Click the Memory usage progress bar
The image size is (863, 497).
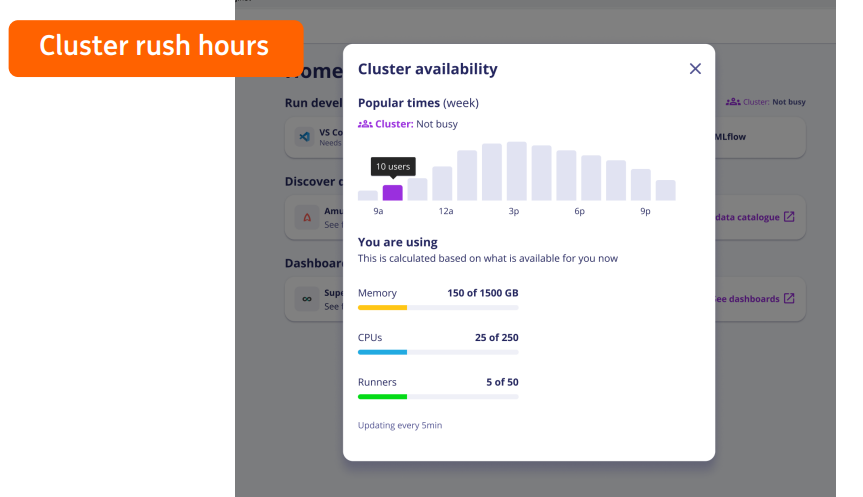tap(438, 308)
